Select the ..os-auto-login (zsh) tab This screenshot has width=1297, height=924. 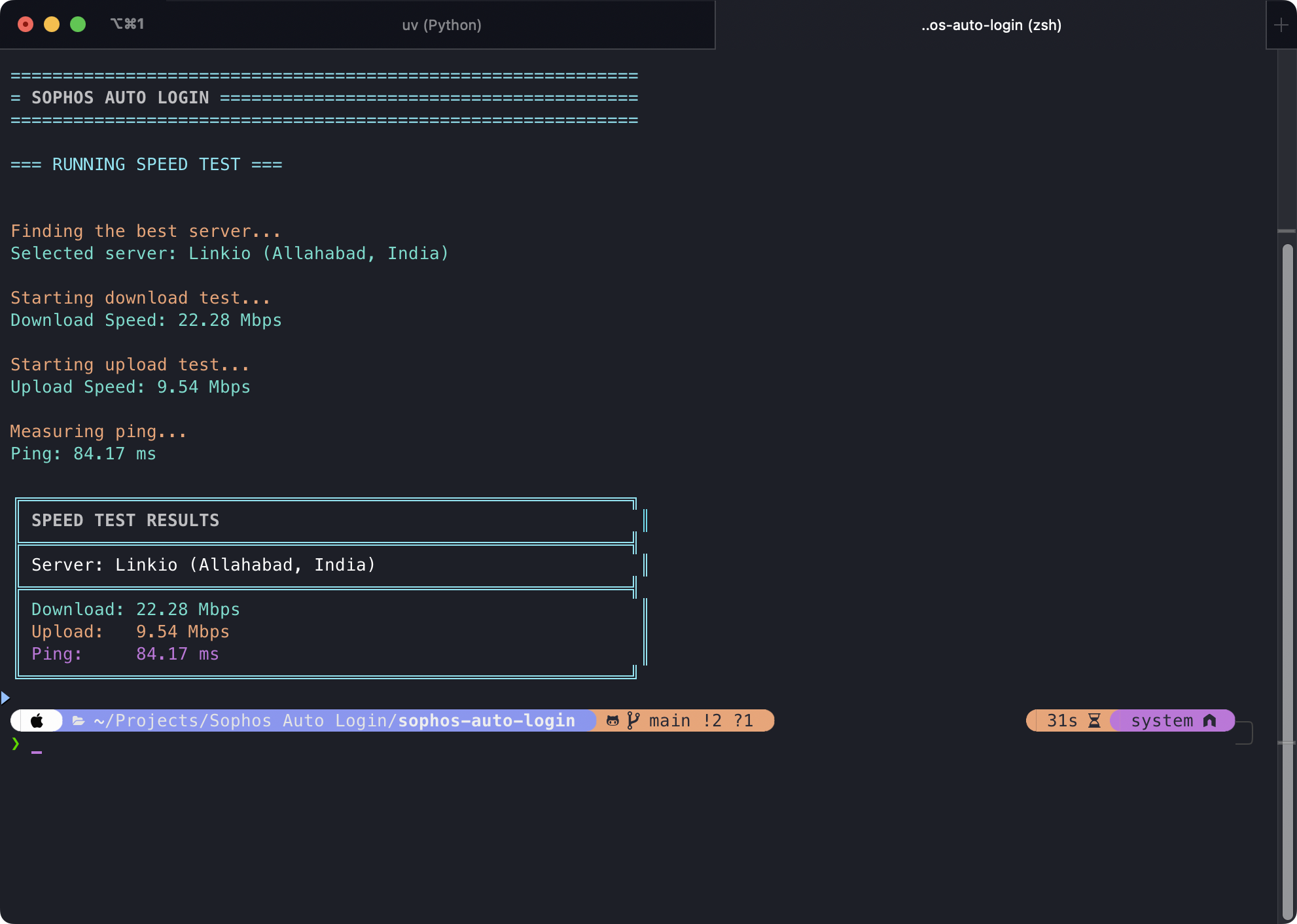(x=991, y=25)
